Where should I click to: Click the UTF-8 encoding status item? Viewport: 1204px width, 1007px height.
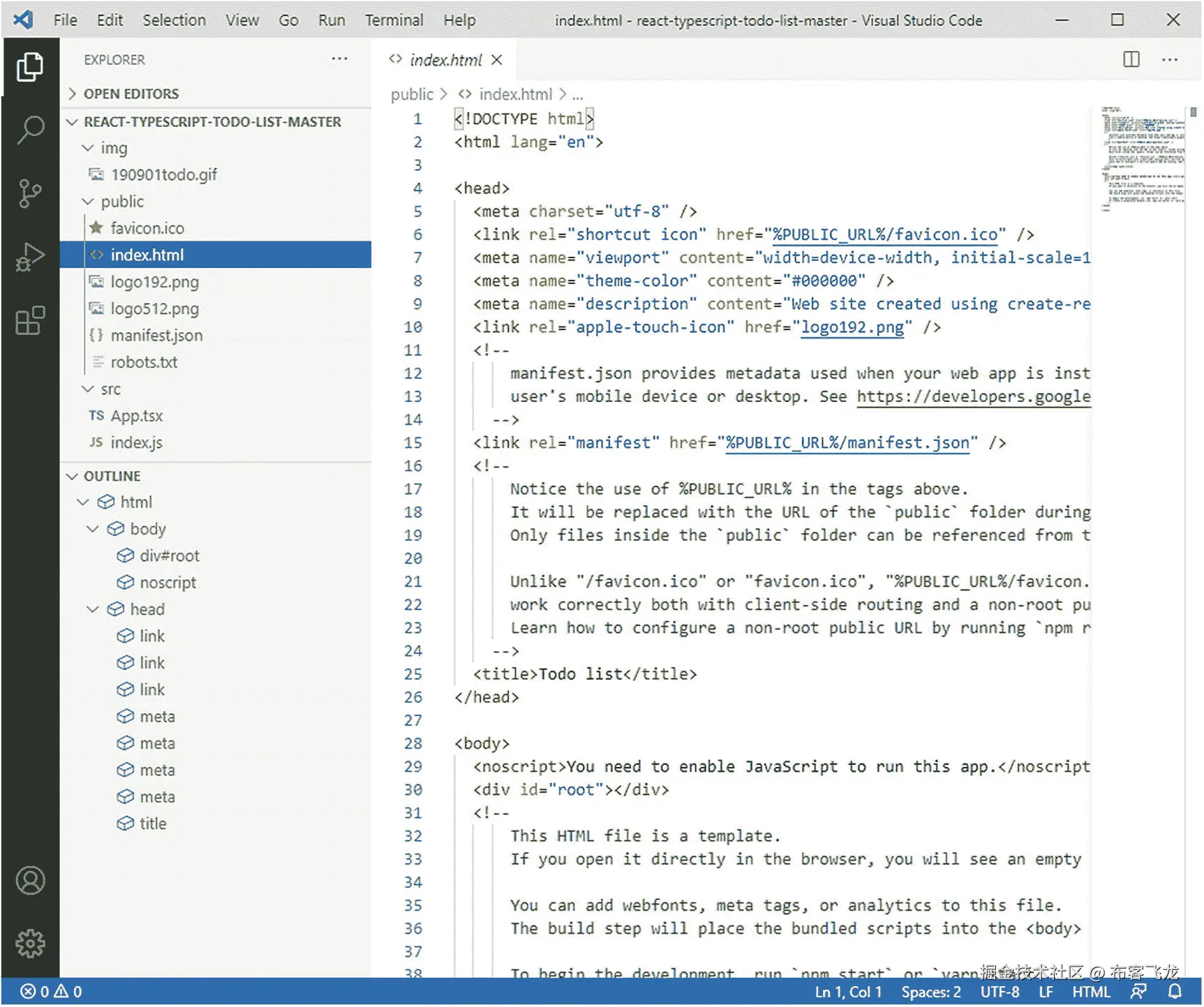point(999,992)
